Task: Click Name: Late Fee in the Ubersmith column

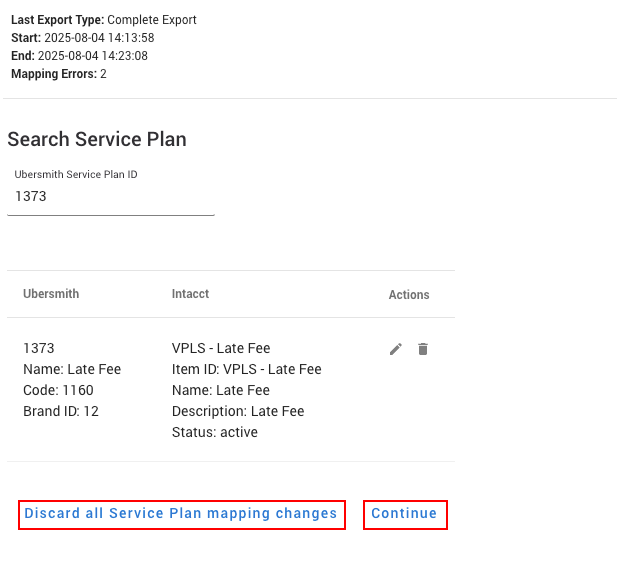Action: 72,369
